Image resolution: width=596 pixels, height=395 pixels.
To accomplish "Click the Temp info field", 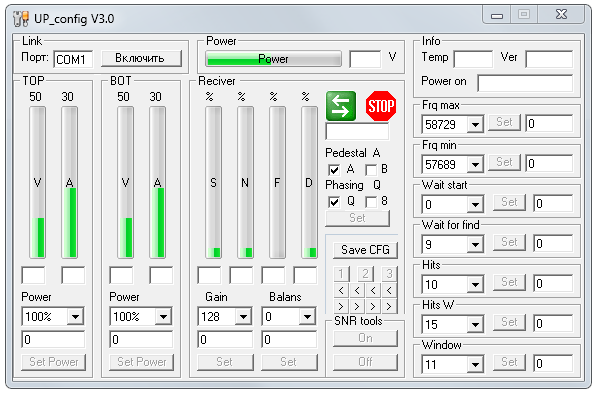I will [x=473, y=59].
